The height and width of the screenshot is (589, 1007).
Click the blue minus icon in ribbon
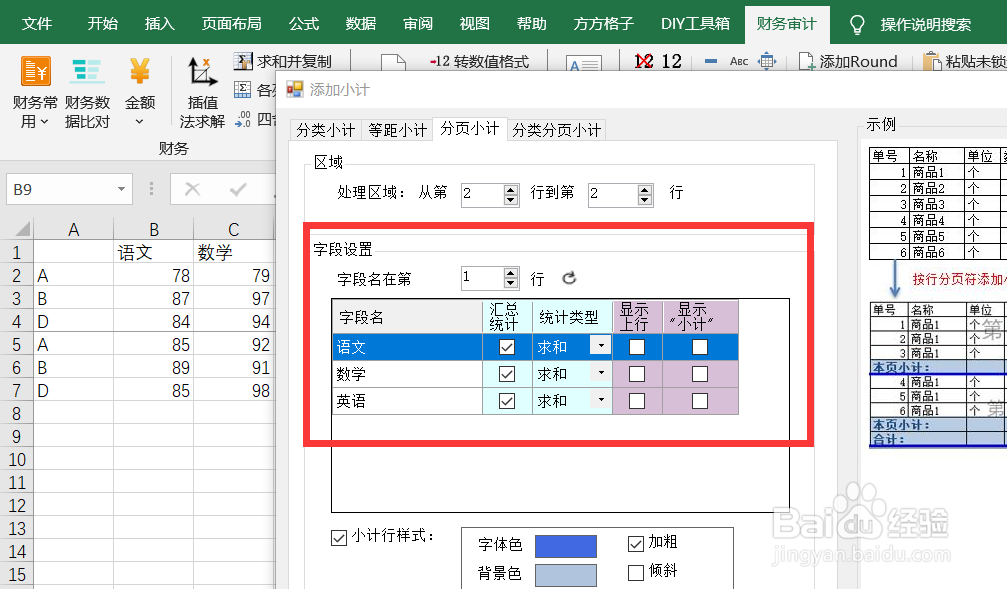pyautogui.click(x=710, y=61)
